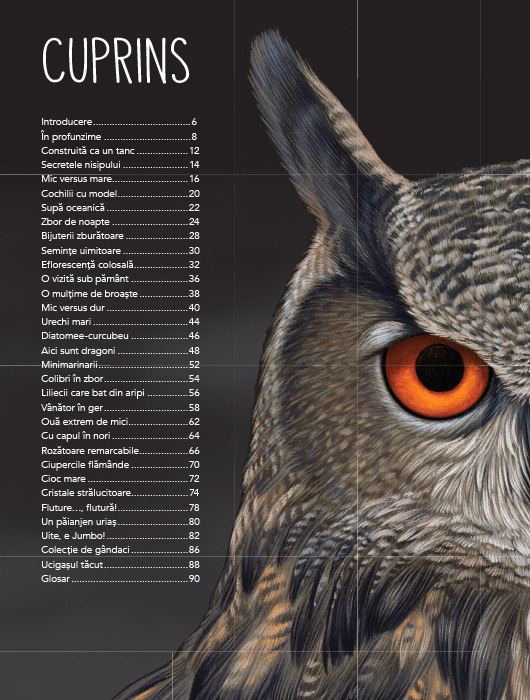Viewport: 530px width, 700px height.
Task: Click O mulțime de broaște entry
Action: (x=120, y=294)
